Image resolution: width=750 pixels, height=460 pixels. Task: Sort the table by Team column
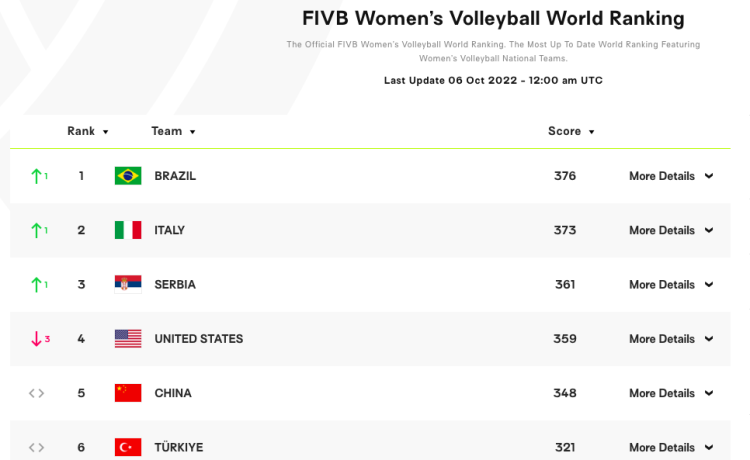173,131
